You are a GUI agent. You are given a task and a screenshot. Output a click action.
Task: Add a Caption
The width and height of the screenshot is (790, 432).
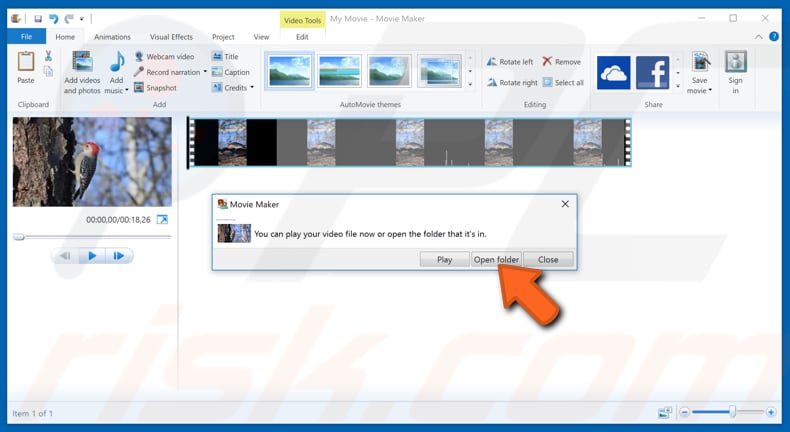(x=231, y=72)
